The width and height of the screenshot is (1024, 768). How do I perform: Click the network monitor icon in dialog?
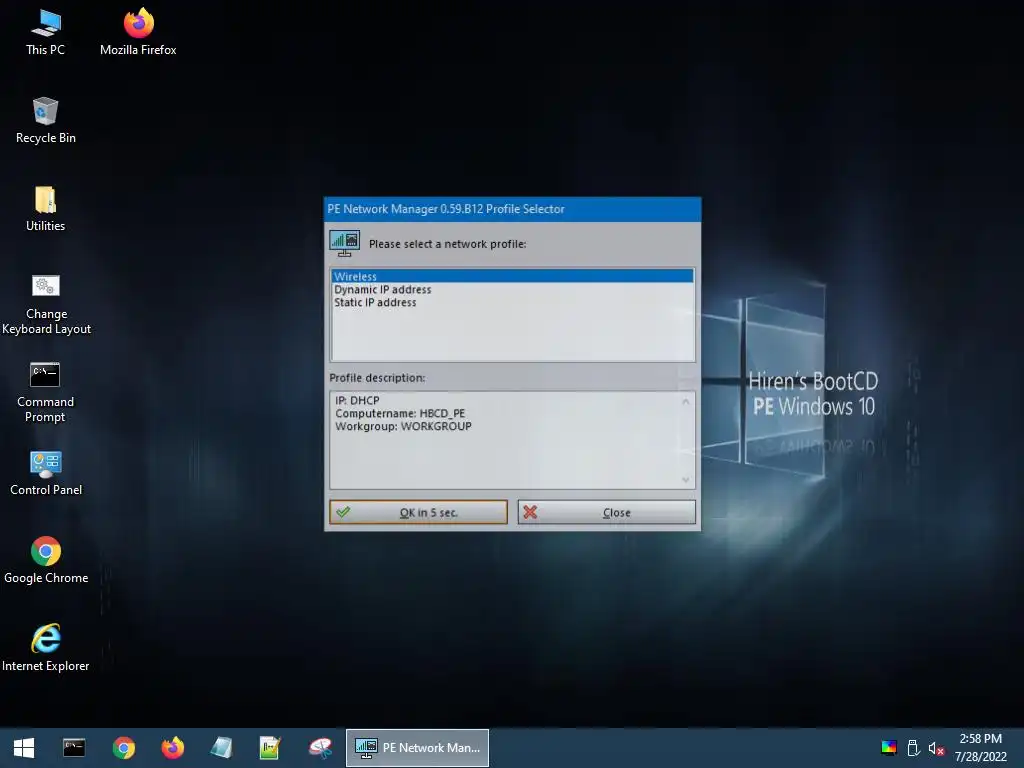pos(345,244)
